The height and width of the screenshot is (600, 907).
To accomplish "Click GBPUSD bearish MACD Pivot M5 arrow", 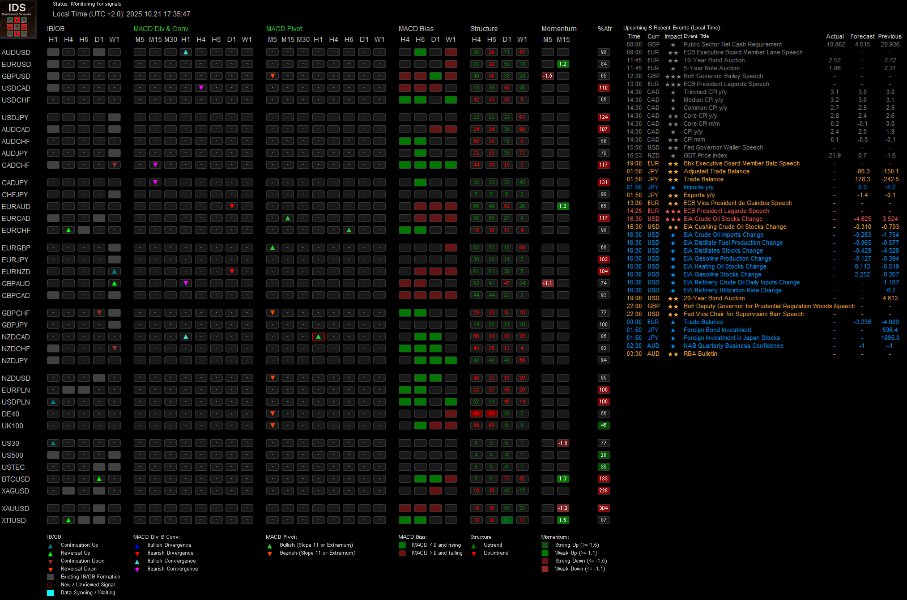I will pos(272,76).
